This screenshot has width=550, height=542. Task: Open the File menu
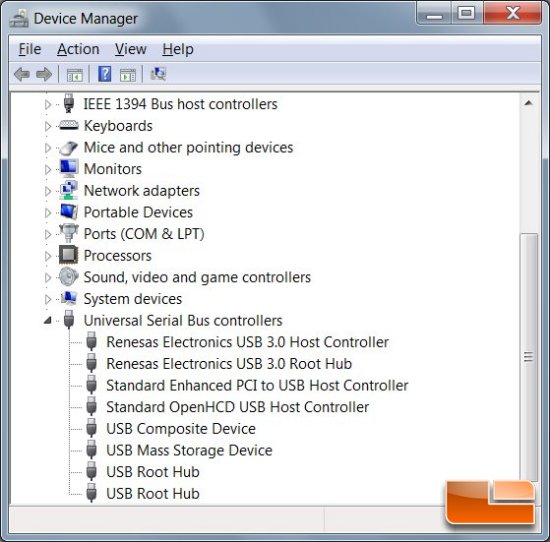30,49
